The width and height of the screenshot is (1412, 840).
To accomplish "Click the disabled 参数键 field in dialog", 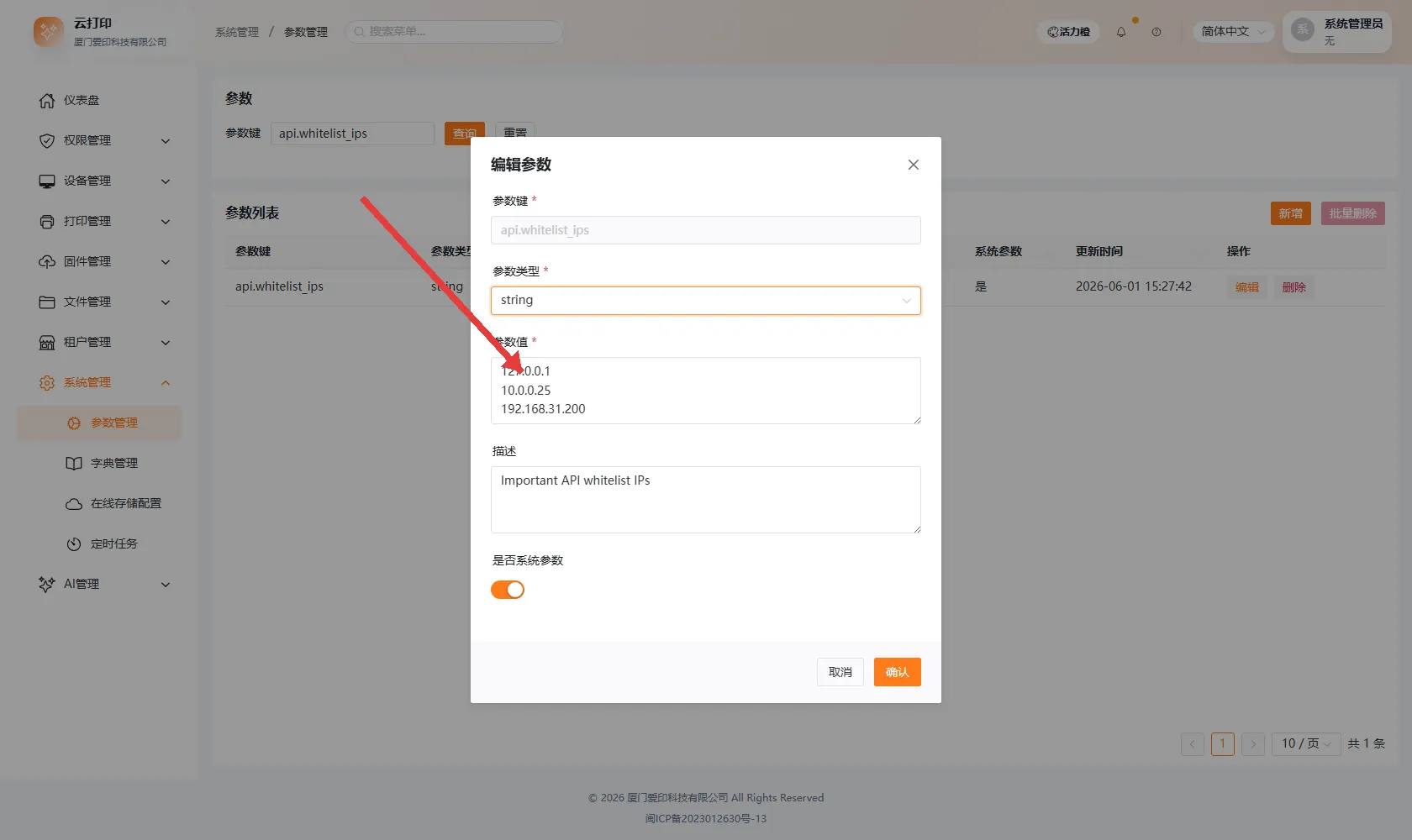I will pos(706,230).
